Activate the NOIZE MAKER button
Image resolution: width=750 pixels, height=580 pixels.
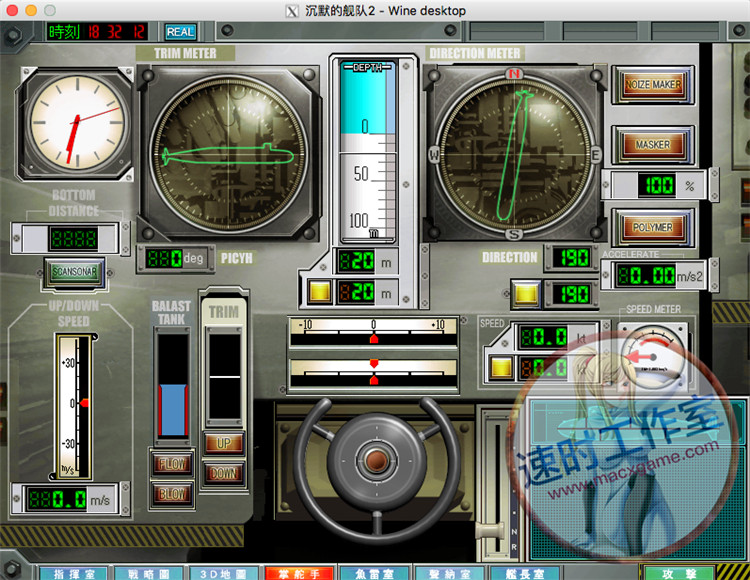click(653, 85)
